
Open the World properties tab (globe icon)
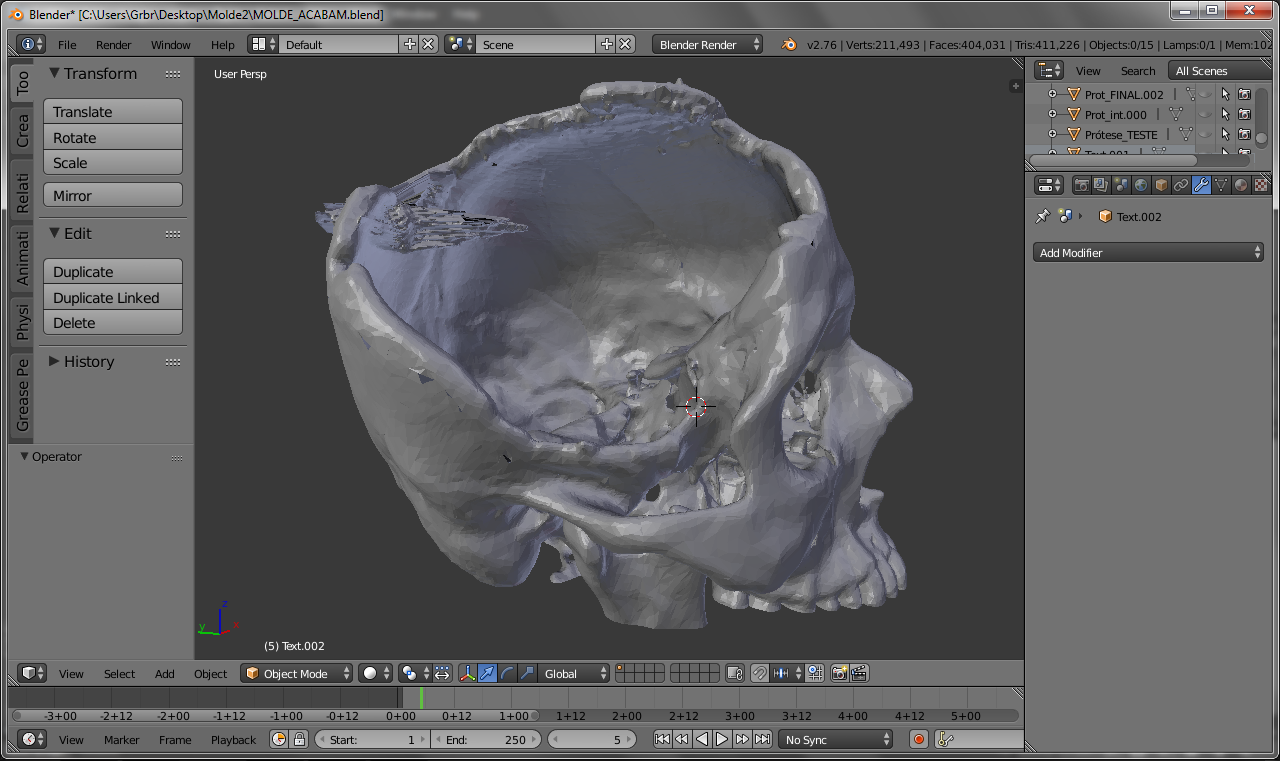1141,185
